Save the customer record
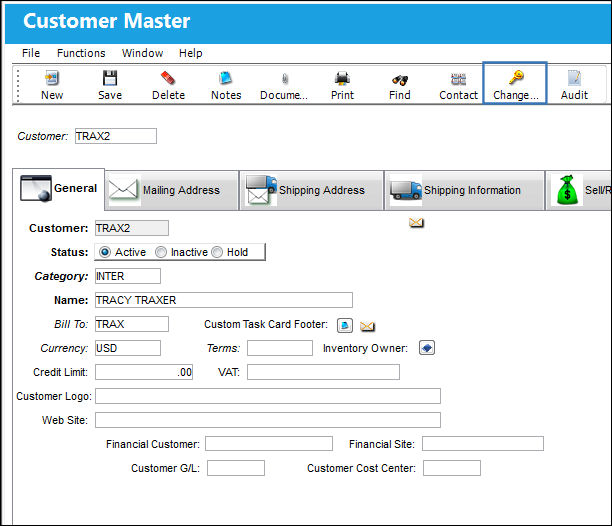This screenshot has width=612, height=526. click(x=110, y=85)
